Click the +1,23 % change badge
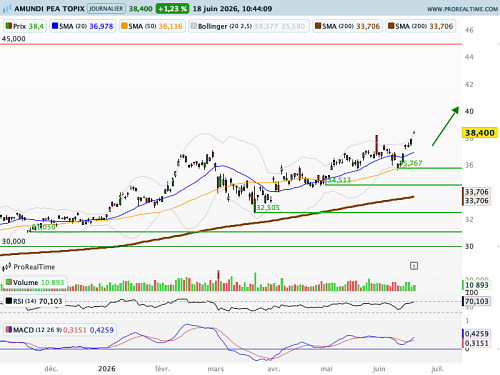 coord(172,9)
